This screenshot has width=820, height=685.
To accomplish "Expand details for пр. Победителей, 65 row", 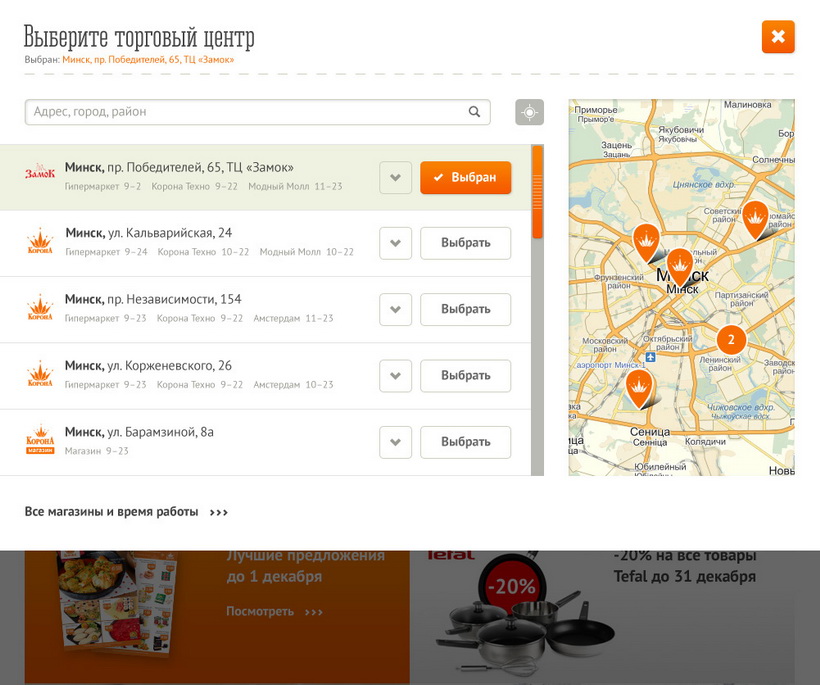I will pos(395,178).
